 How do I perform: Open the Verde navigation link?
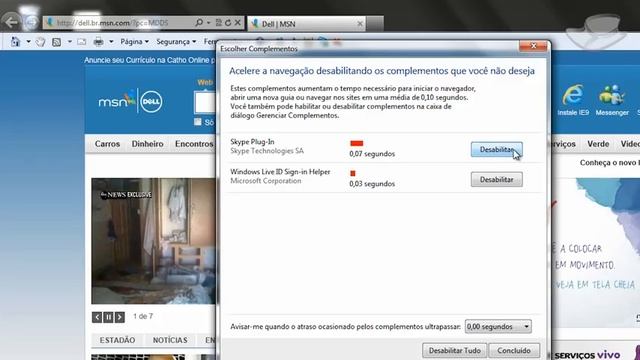pos(598,144)
